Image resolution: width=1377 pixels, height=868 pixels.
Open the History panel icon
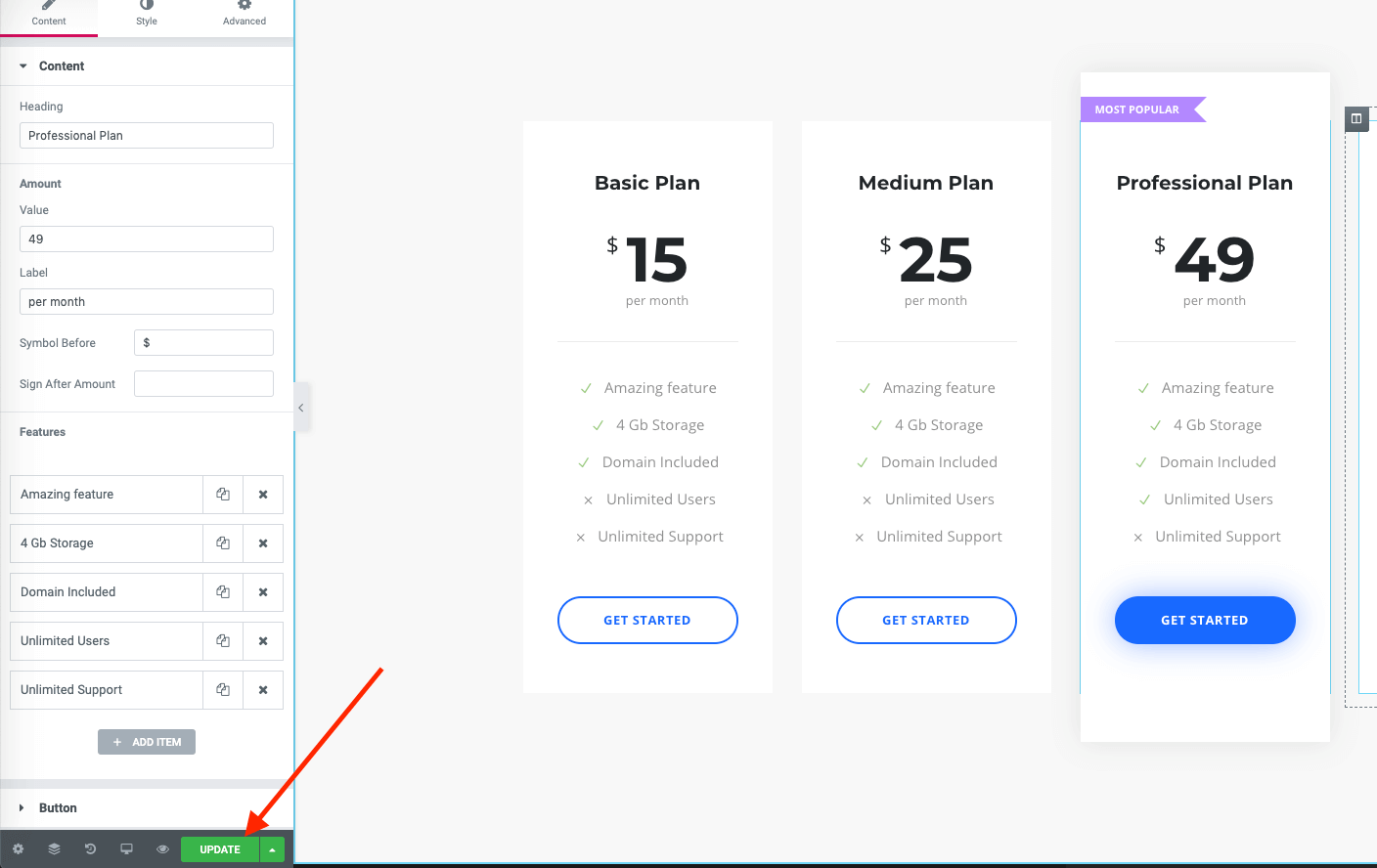click(x=90, y=849)
